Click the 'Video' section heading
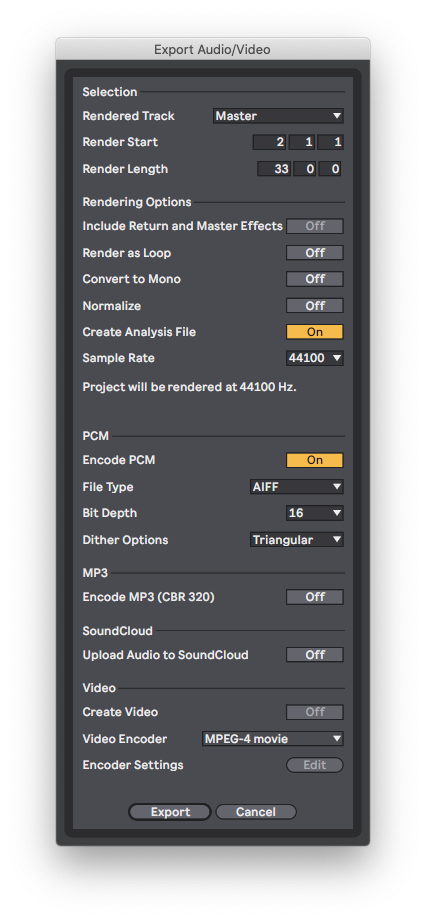426x920 pixels. tap(99, 688)
